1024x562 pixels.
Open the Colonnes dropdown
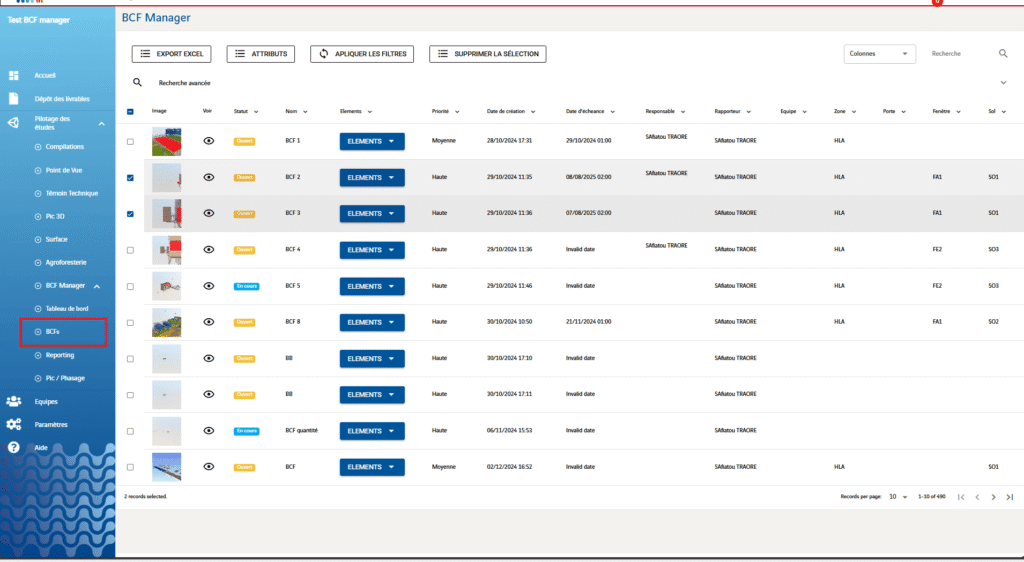[879, 54]
